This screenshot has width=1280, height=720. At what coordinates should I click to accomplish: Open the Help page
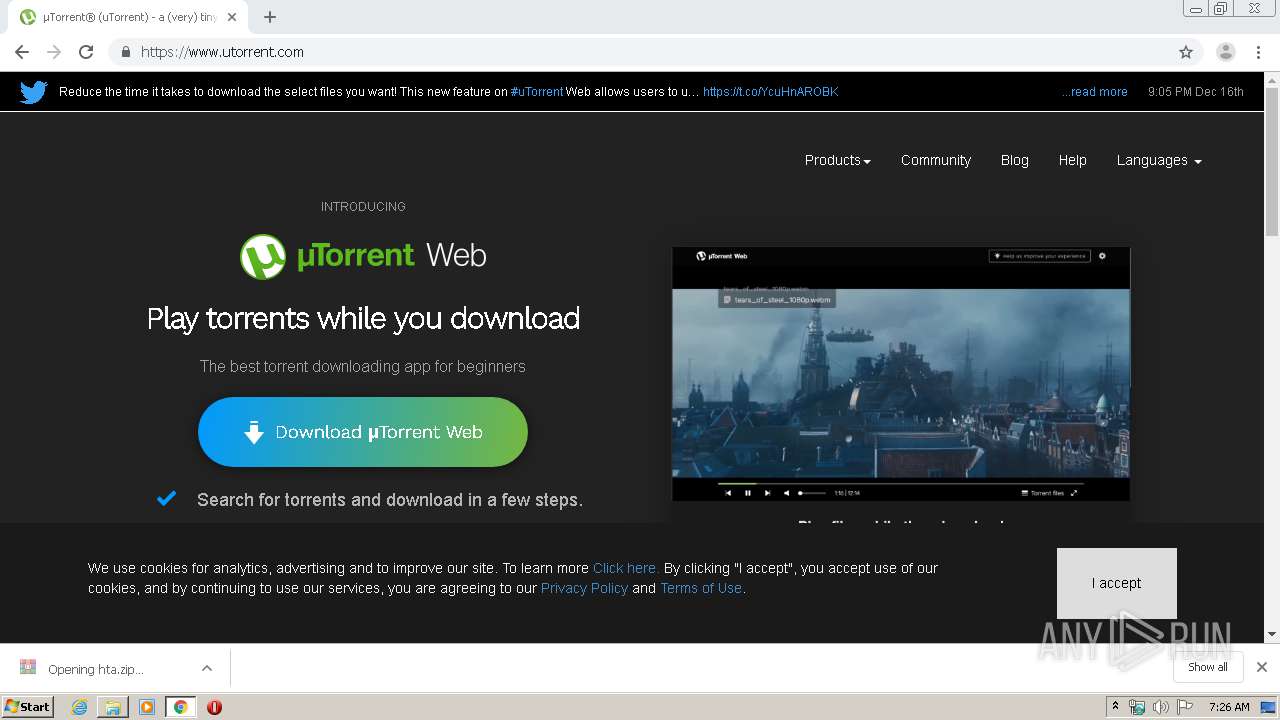1072,160
